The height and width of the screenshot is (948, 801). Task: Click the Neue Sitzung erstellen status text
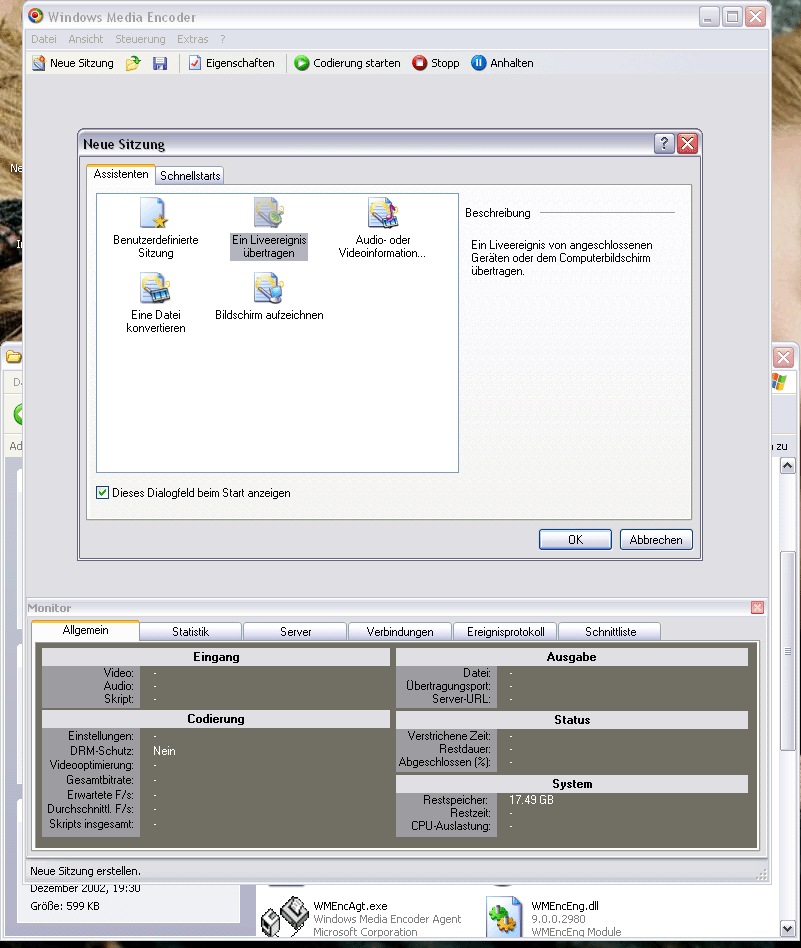click(85, 871)
